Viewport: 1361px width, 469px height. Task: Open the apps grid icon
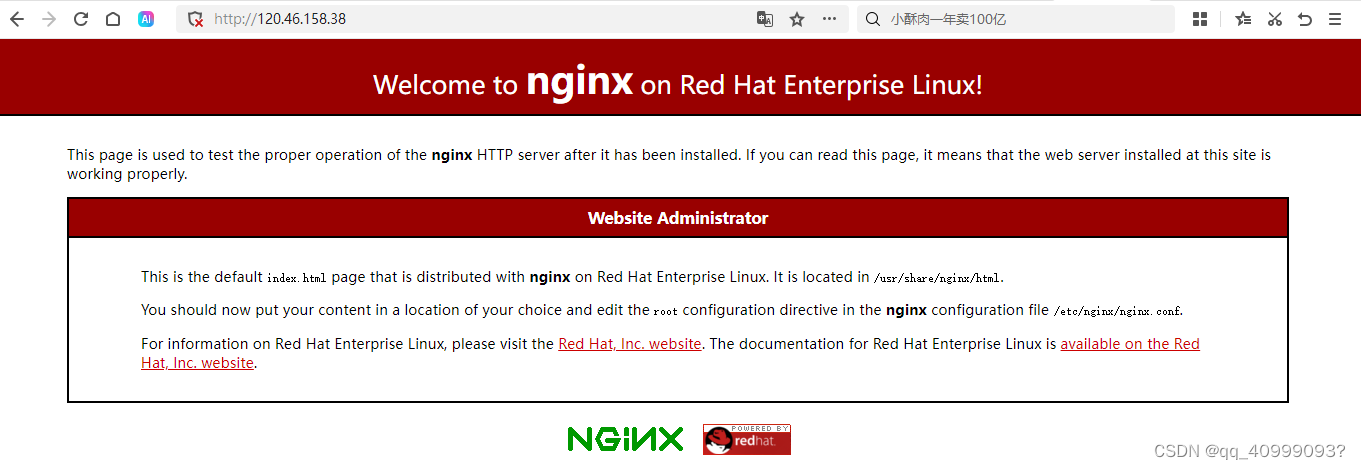click(1200, 19)
